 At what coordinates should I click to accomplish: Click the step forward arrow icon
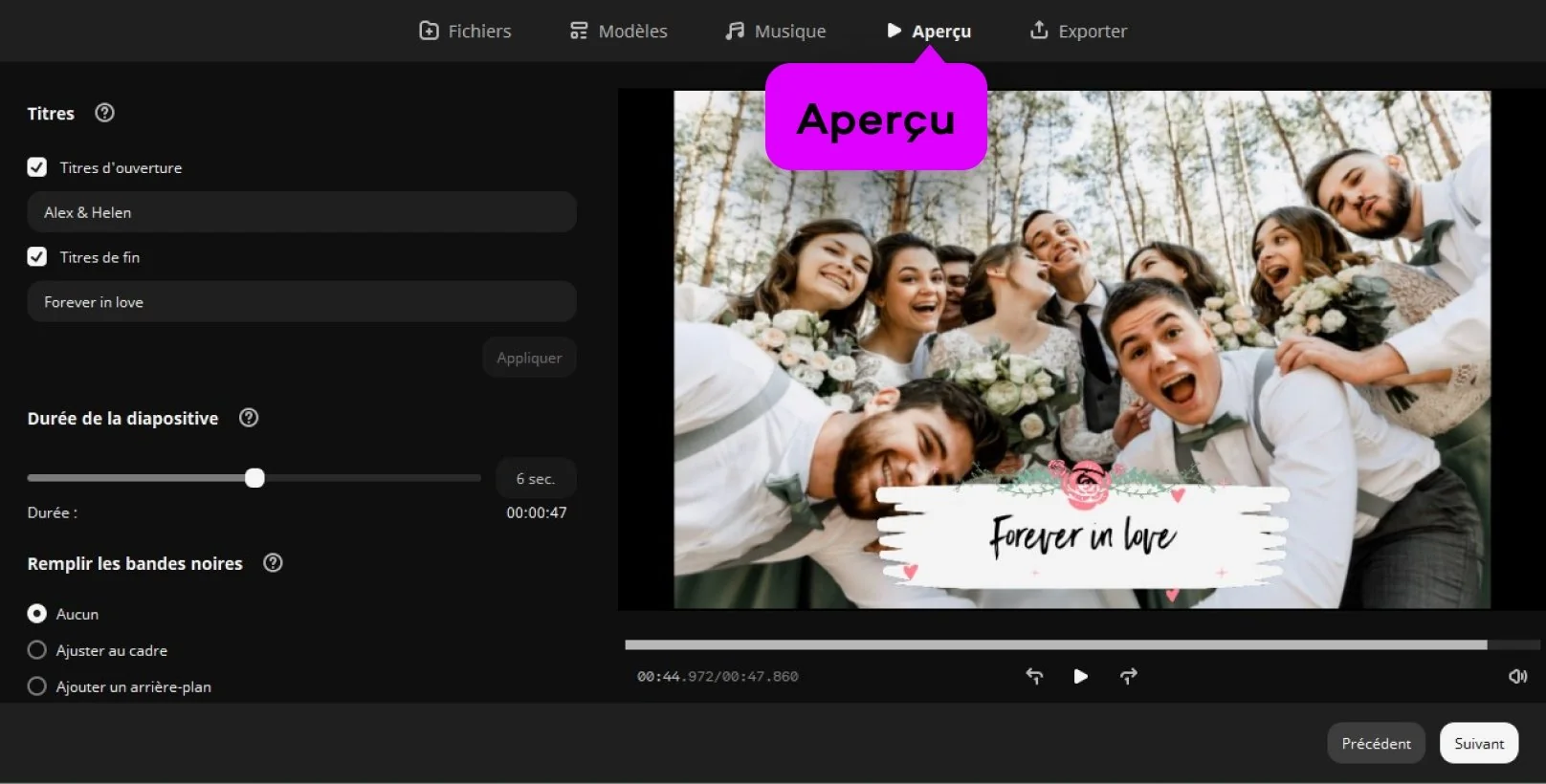pos(1129,676)
